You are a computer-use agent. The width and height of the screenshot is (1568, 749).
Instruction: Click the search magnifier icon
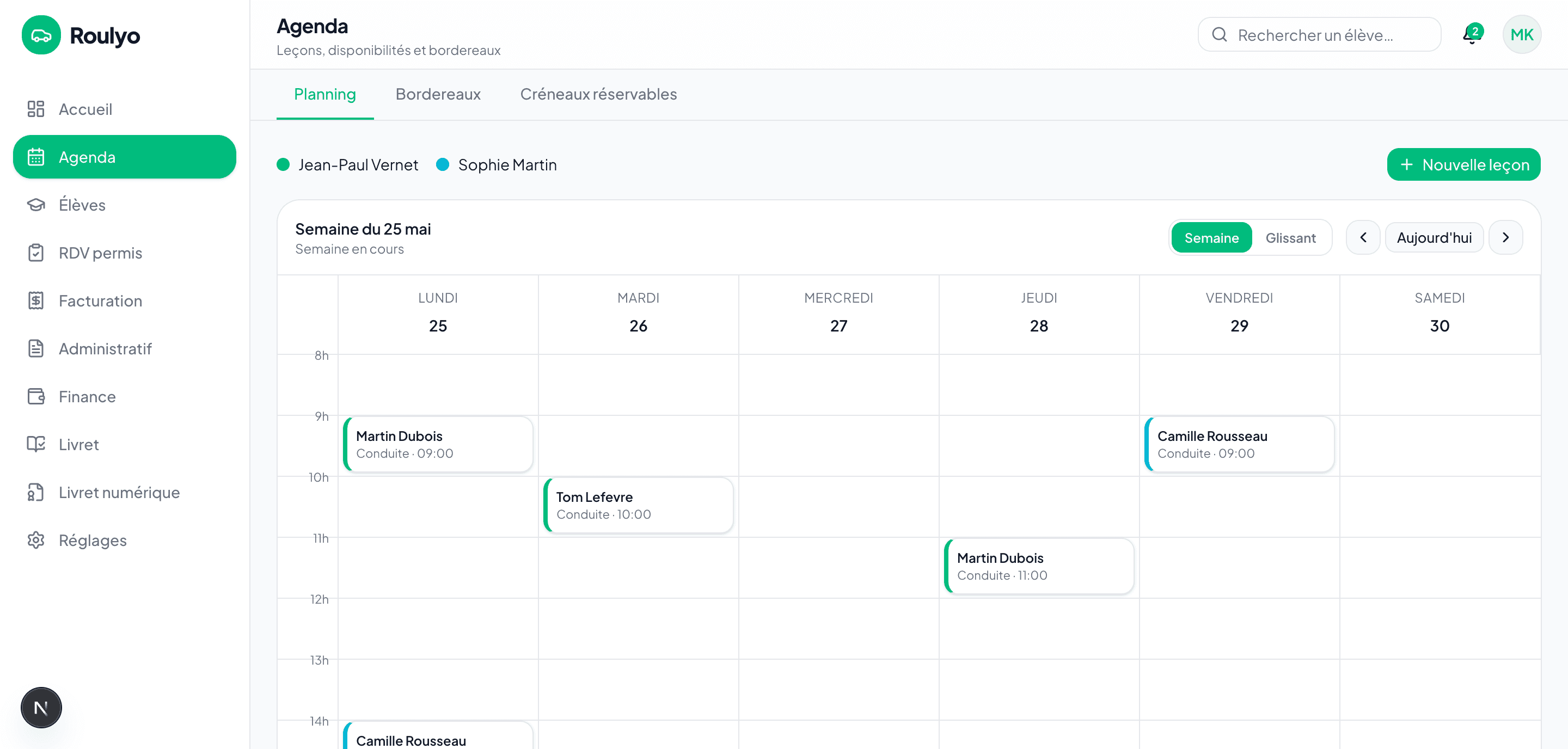coord(1219,35)
